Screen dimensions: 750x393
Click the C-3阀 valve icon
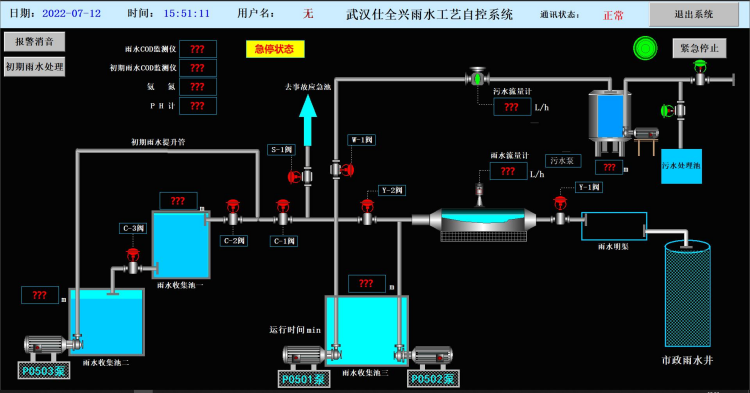click(133, 261)
